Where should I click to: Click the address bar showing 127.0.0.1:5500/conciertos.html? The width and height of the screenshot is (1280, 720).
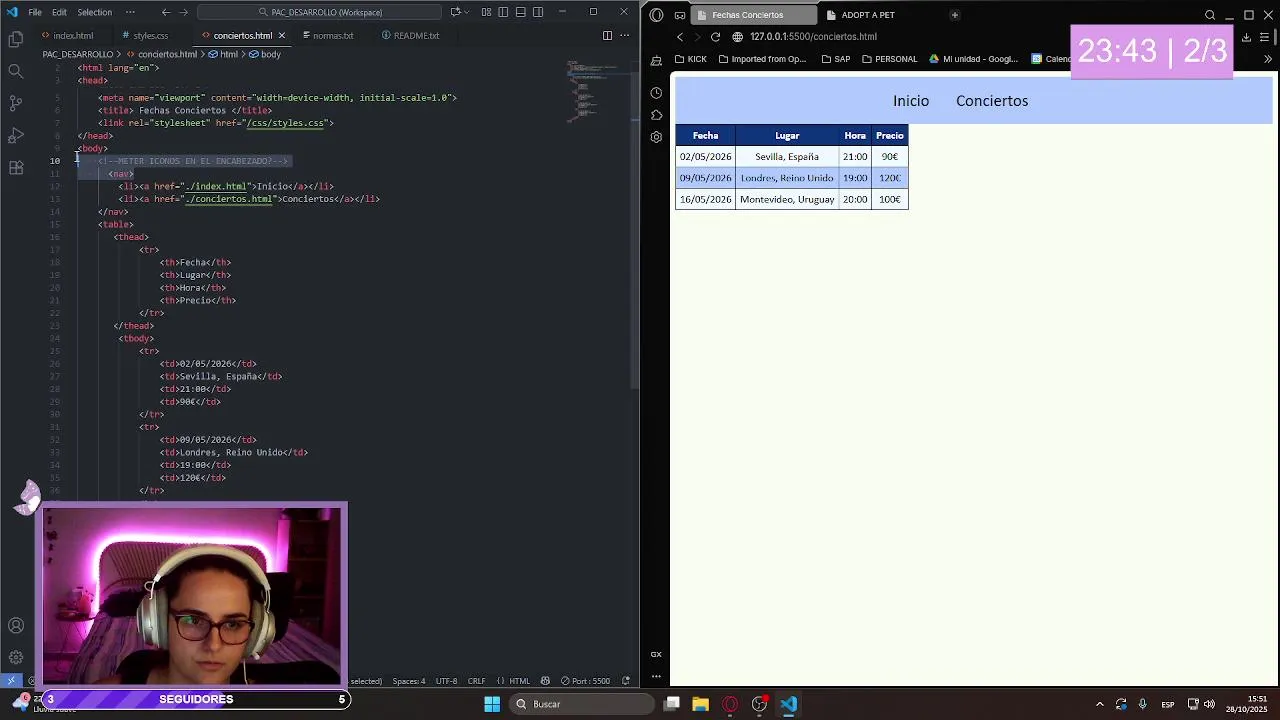[x=813, y=37]
